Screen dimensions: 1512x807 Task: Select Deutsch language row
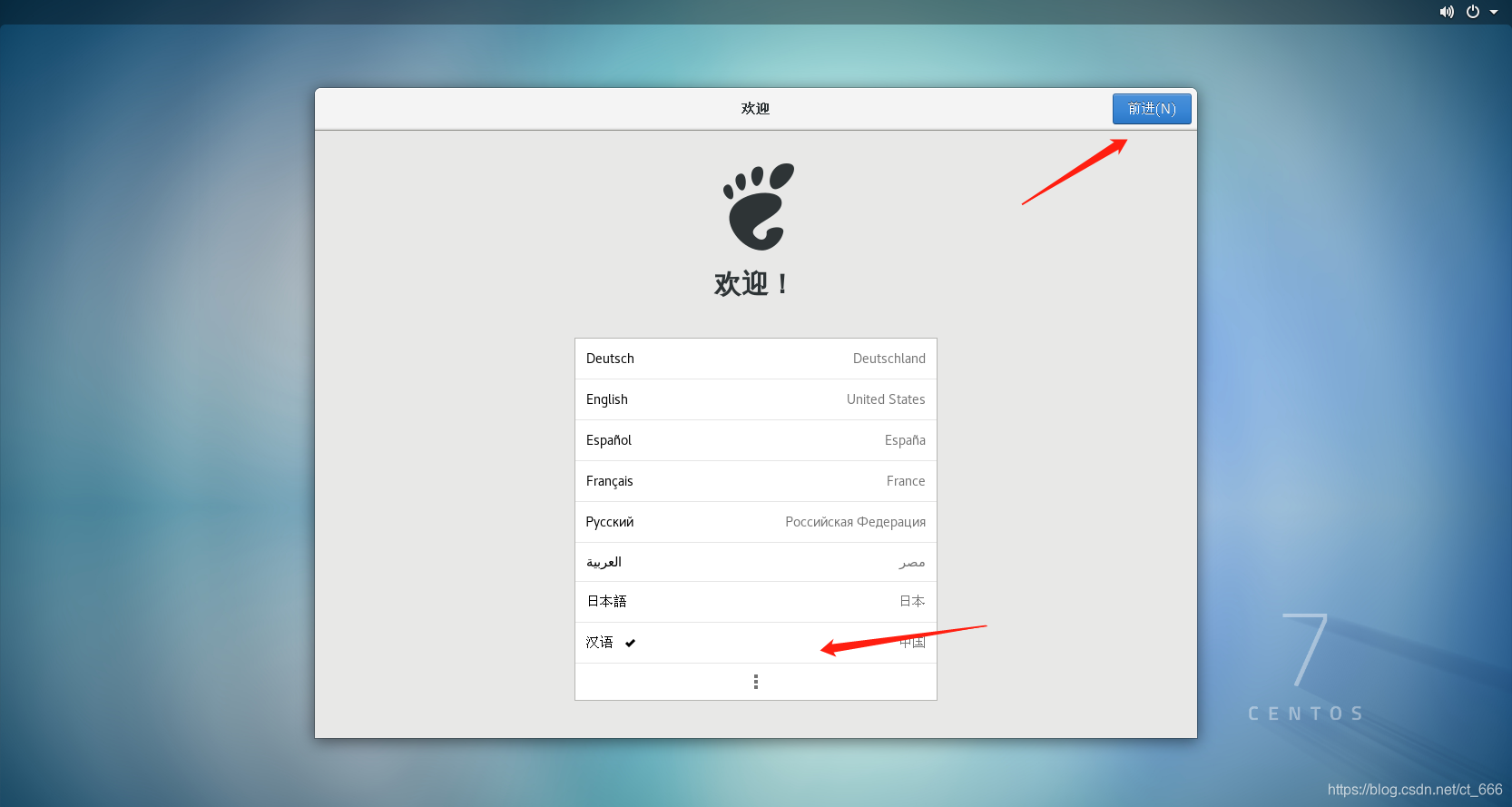(756, 359)
